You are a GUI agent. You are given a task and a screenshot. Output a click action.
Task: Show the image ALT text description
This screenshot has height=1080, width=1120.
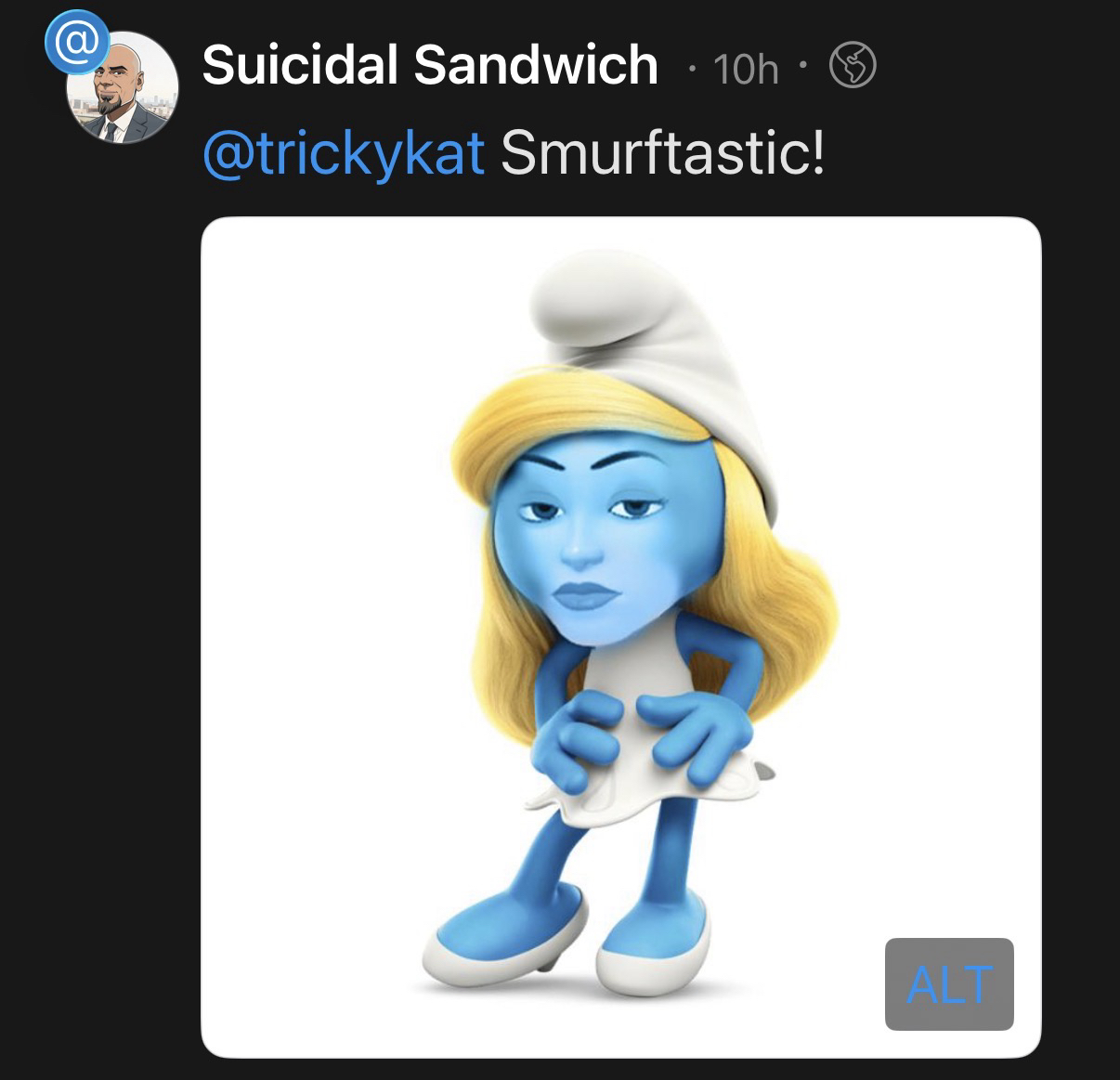pos(948,983)
